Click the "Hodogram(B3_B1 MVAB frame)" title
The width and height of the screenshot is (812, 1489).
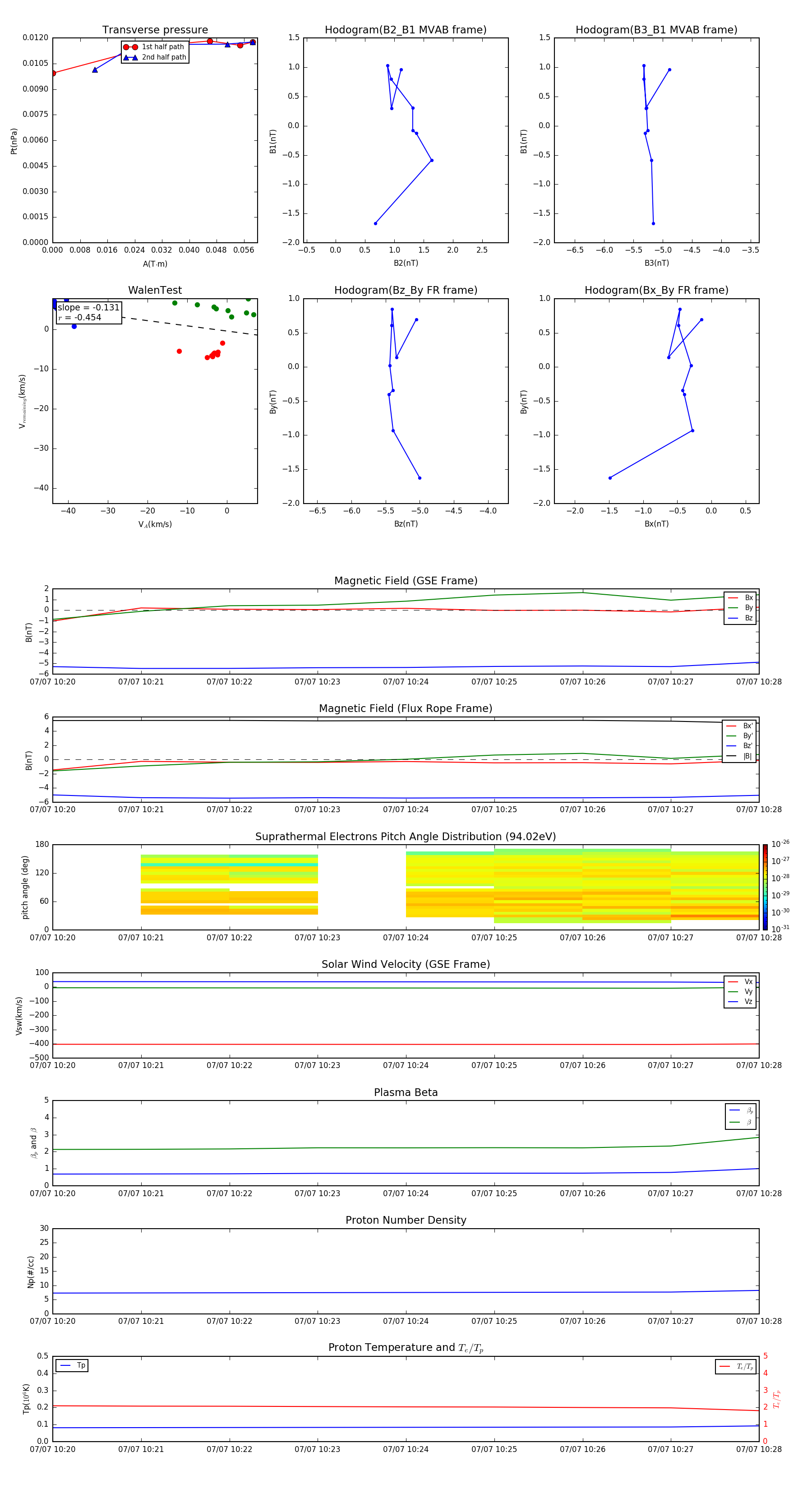point(656,30)
